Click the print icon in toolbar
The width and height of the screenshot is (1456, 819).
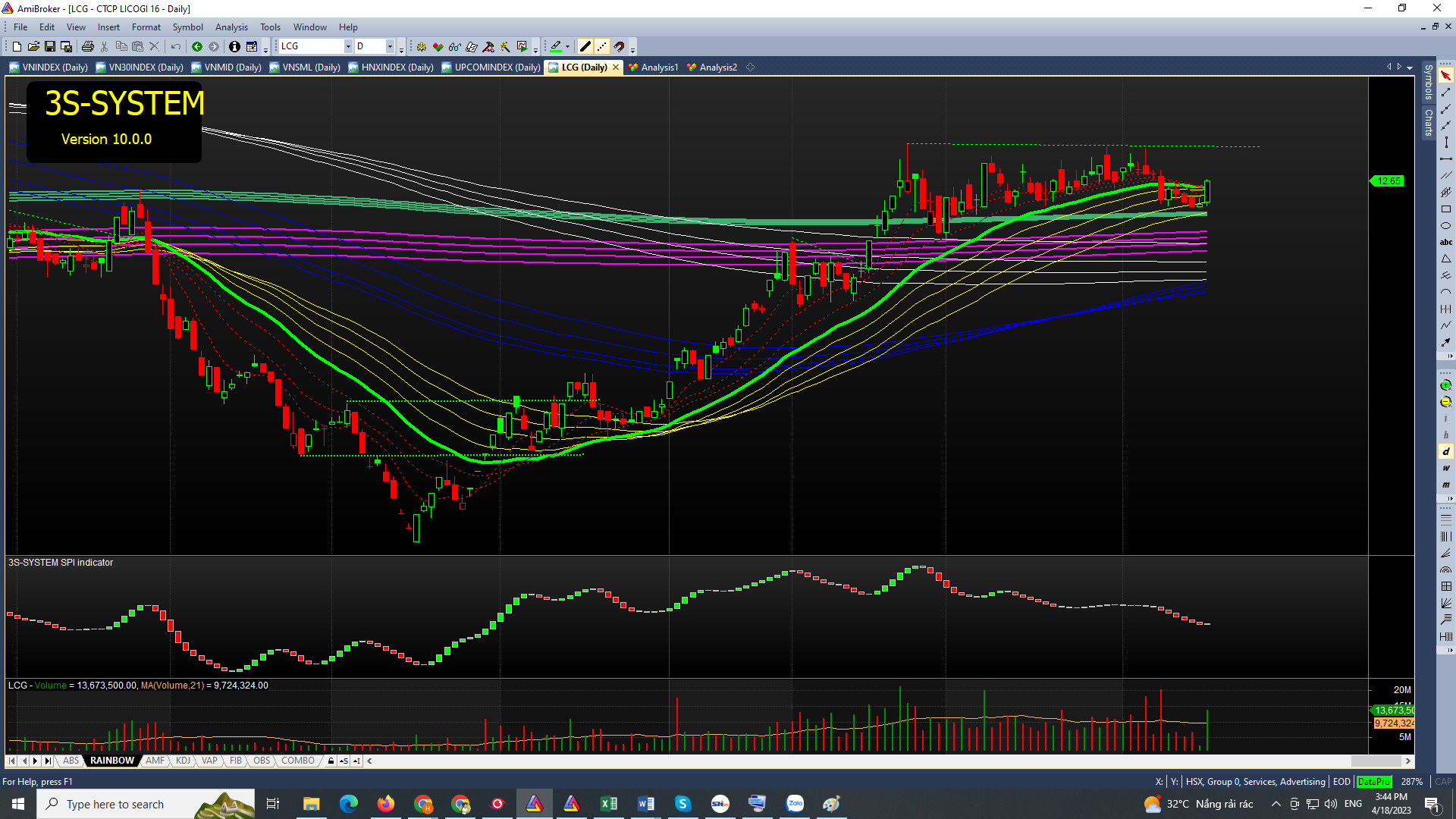[87, 46]
